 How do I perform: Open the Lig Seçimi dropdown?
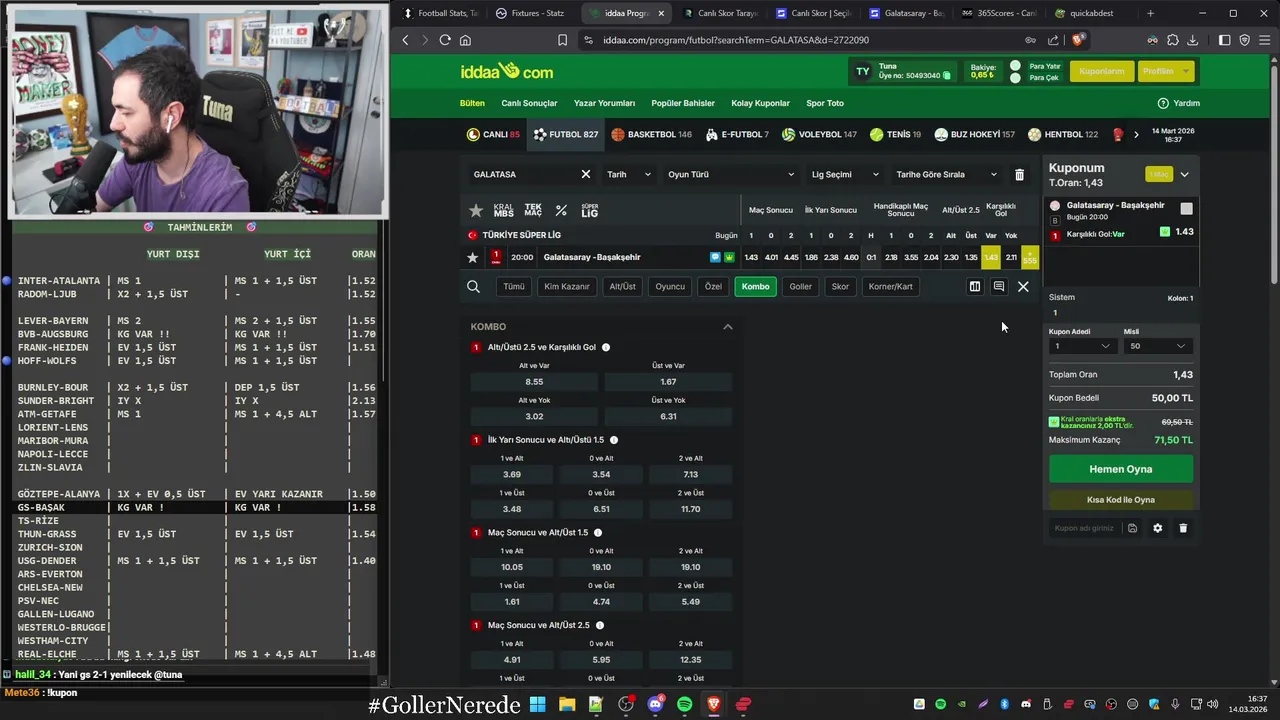845,174
